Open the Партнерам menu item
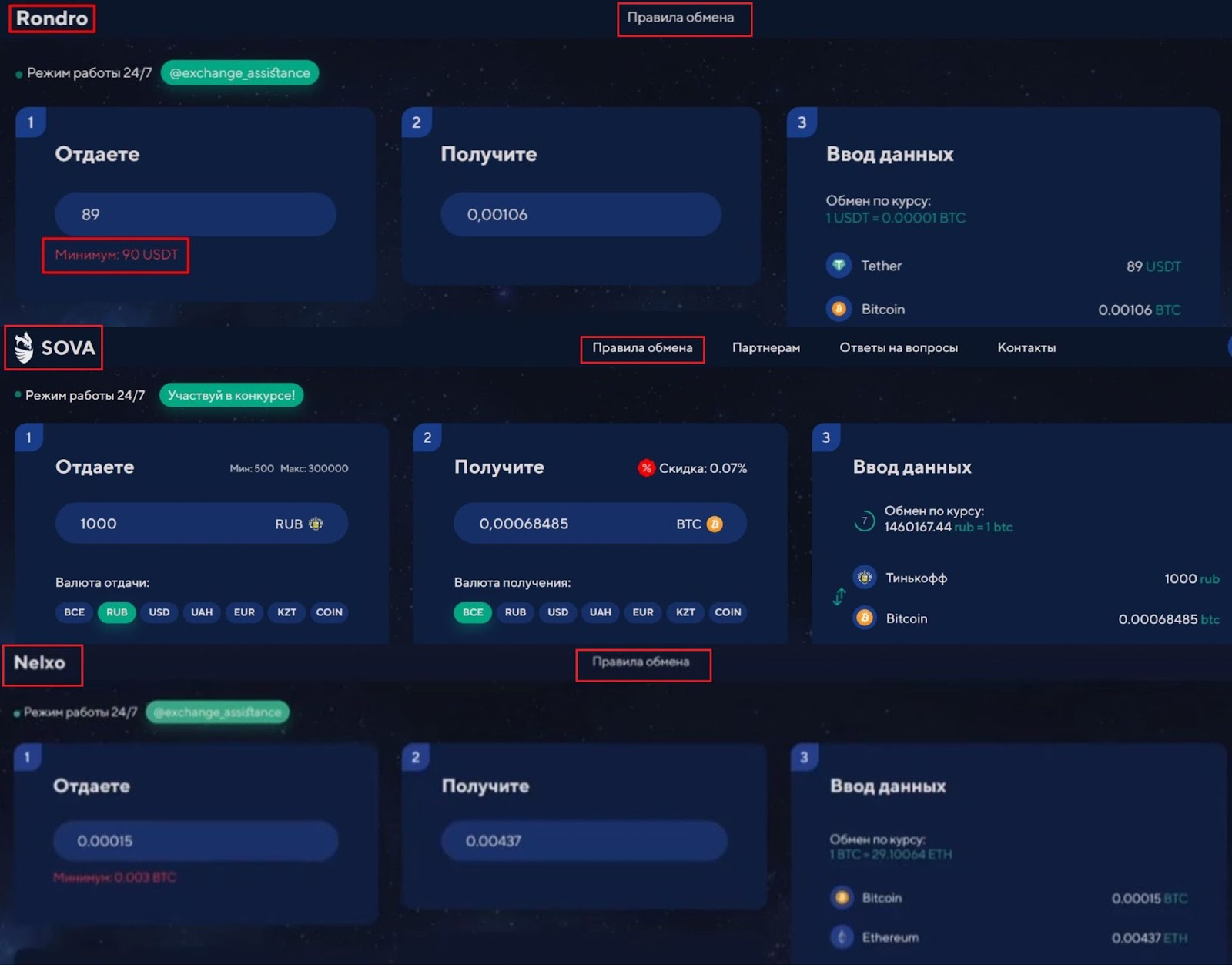Image resolution: width=1232 pixels, height=965 pixels. tap(766, 348)
